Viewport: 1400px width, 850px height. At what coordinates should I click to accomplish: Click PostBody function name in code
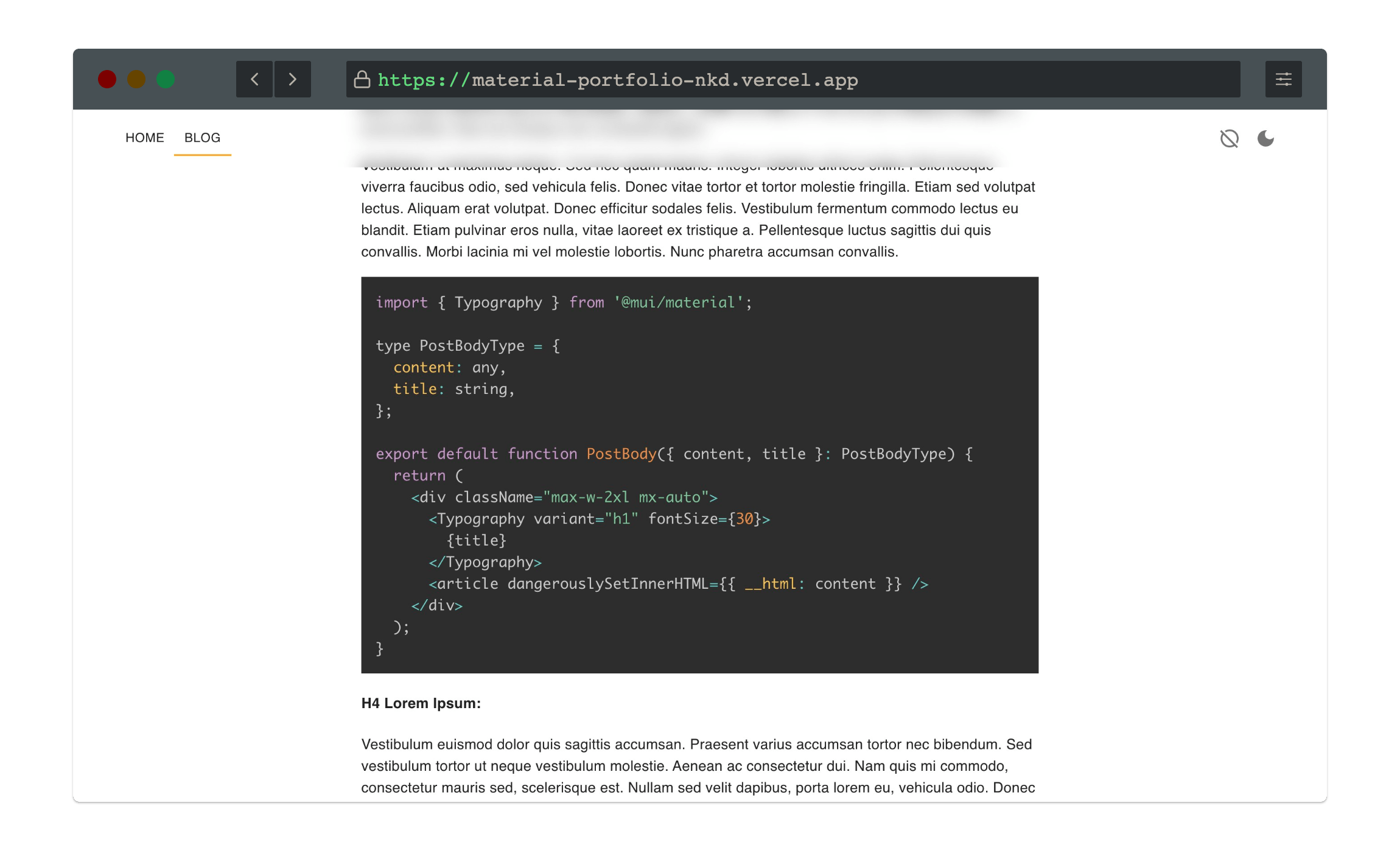(621, 454)
